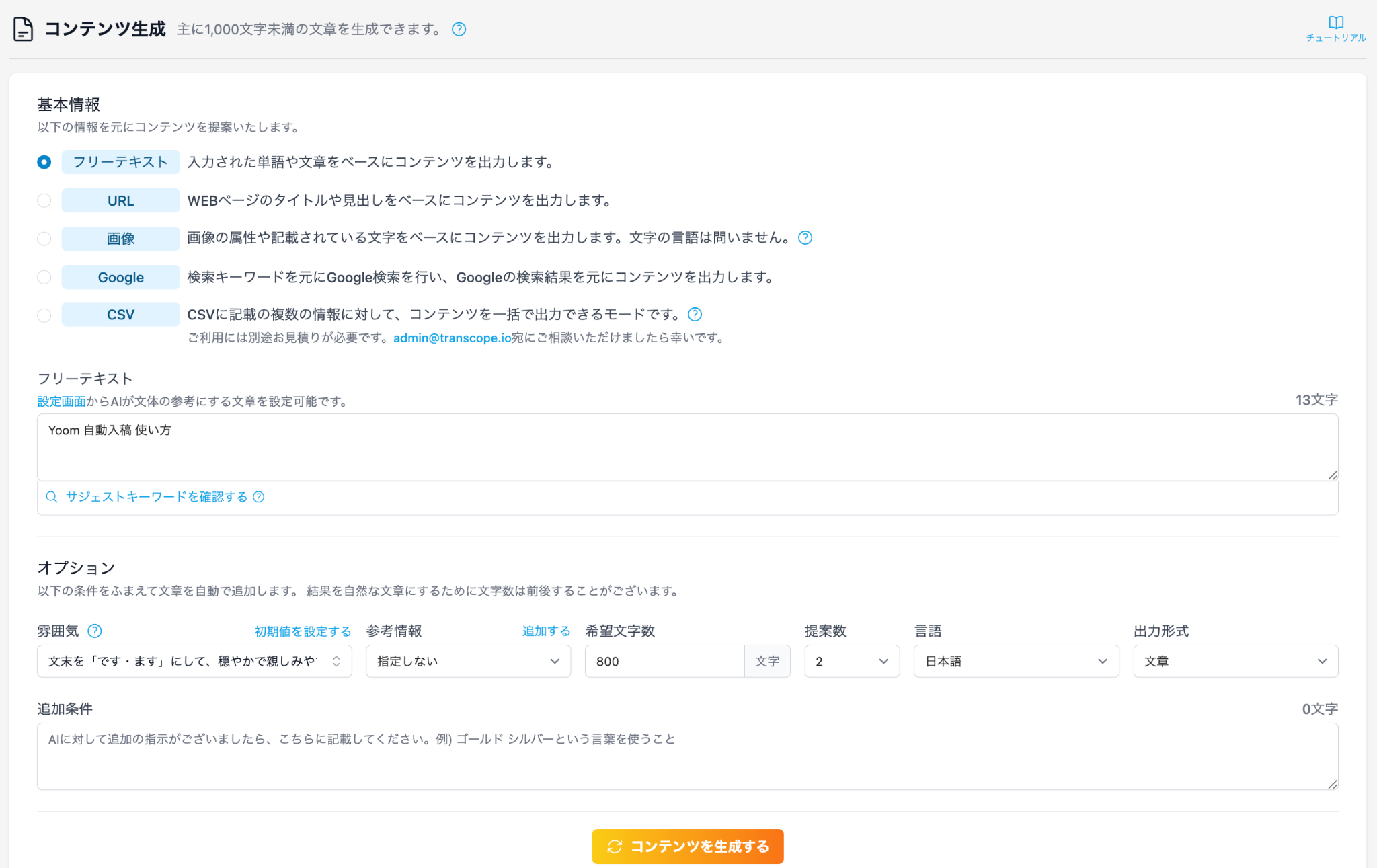The image size is (1377, 868).
Task: Click the search icon for サジェストキーワード
Action: pos(52,497)
